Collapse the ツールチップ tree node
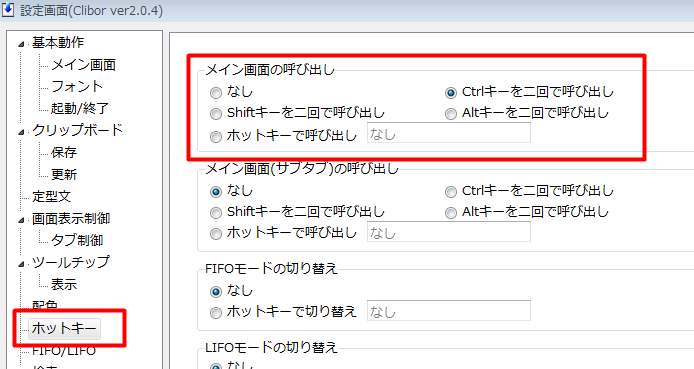Image resolution: width=694 pixels, height=369 pixels. [x=21, y=264]
